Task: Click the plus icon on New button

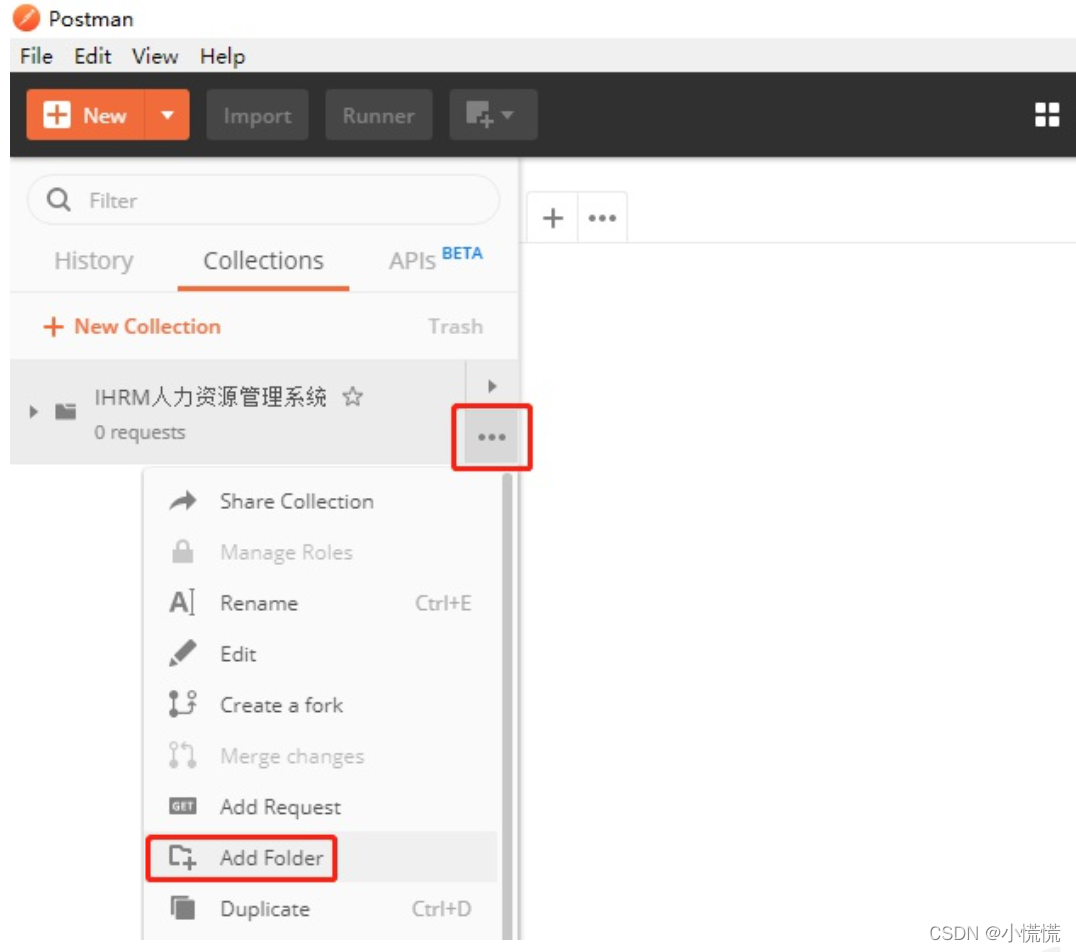Action: coord(57,115)
